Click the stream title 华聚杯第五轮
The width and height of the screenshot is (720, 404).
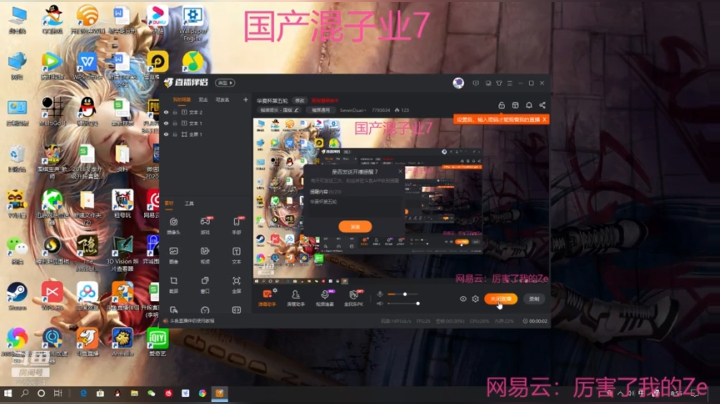[x=272, y=101]
